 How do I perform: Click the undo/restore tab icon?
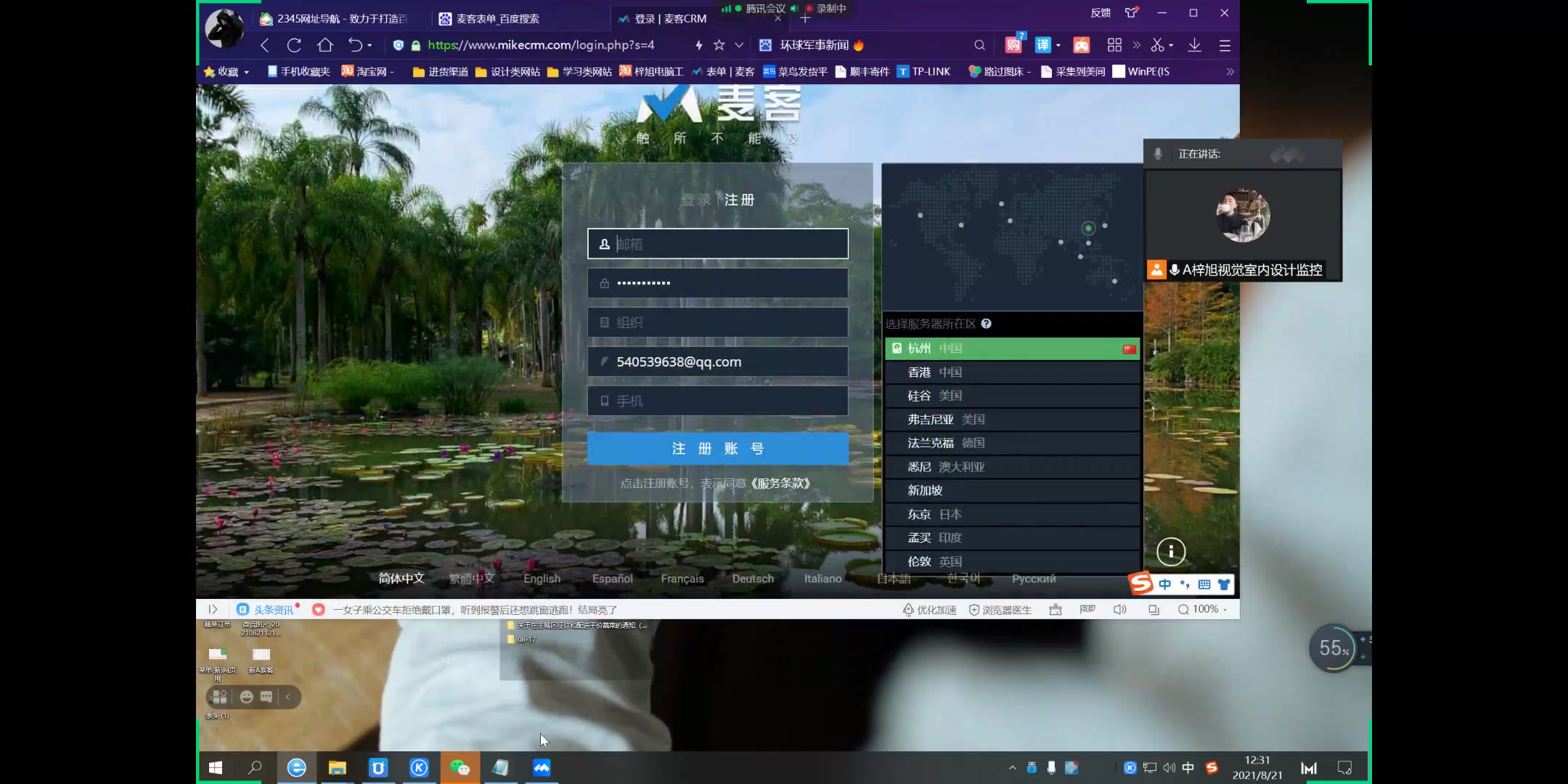(355, 45)
